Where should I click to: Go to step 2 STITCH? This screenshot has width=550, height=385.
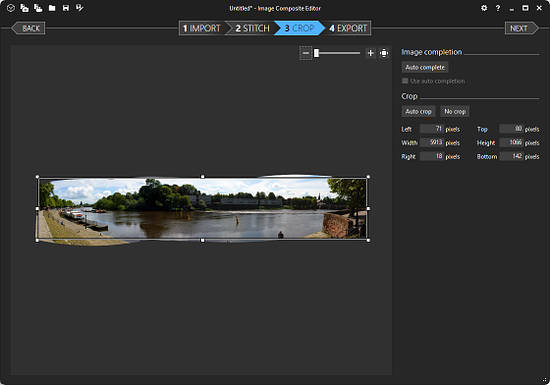(x=252, y=28)
